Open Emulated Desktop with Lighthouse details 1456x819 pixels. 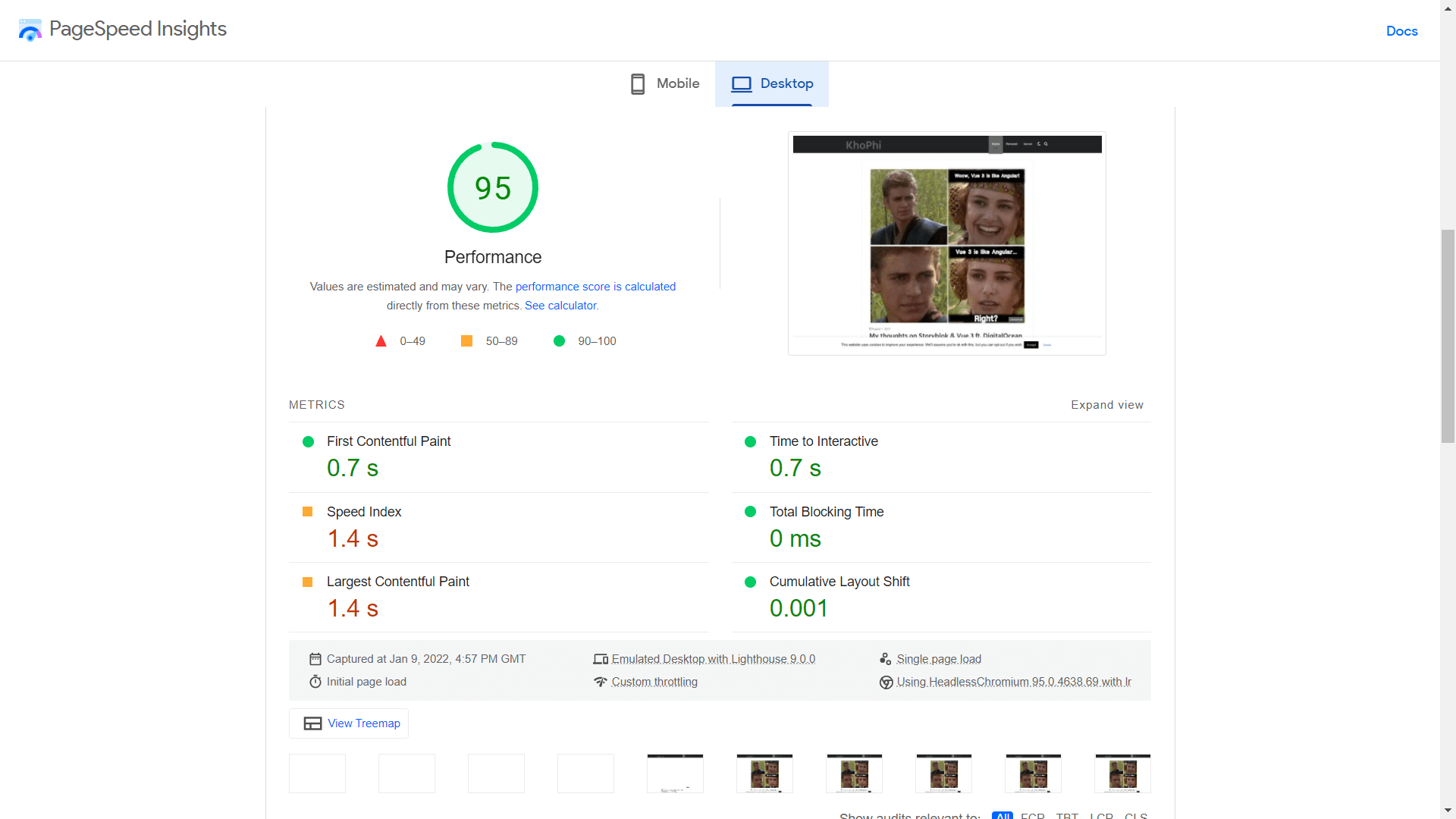713,659
